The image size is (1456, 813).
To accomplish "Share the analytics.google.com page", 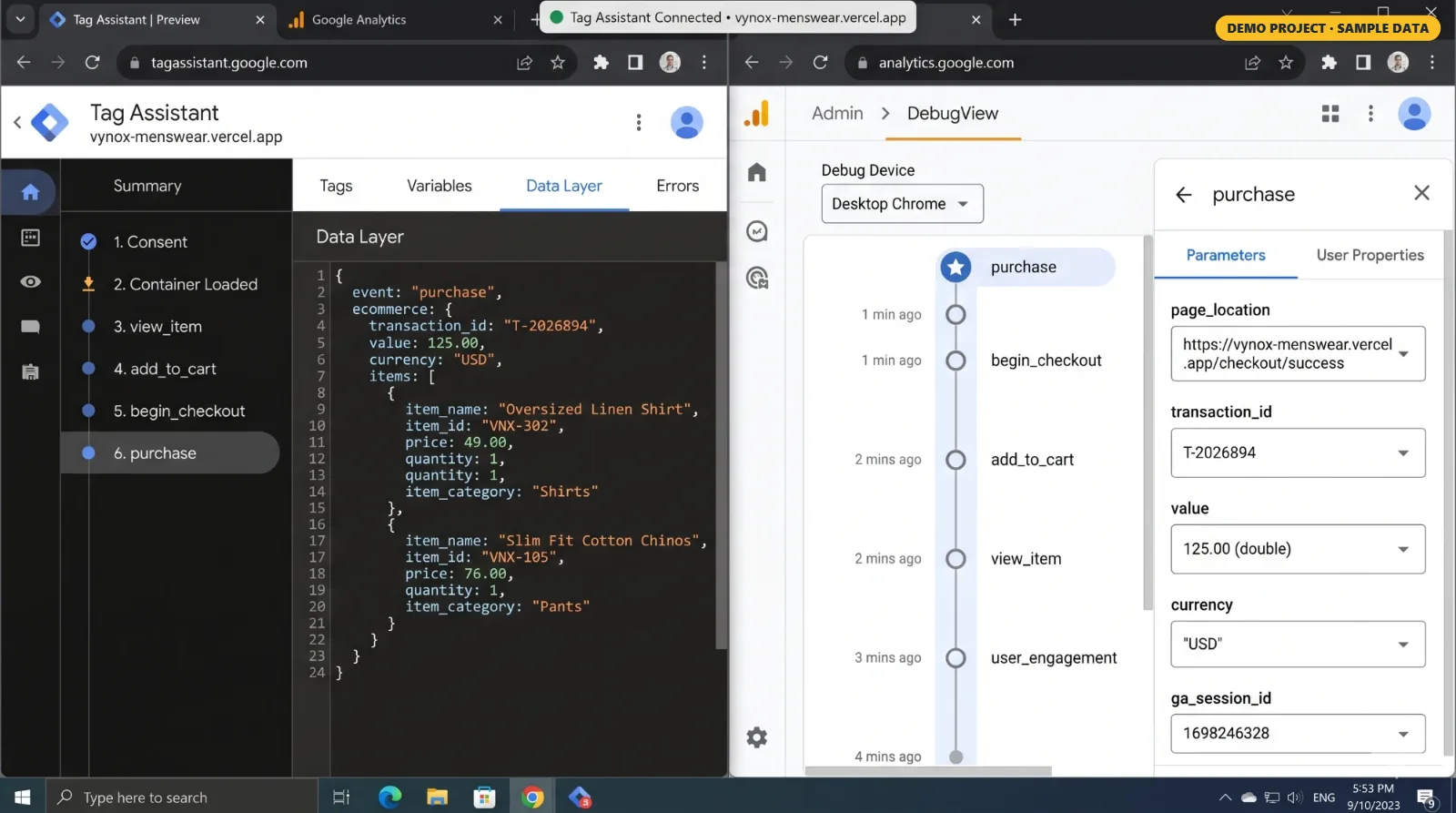I will (x=1253, y=62).
